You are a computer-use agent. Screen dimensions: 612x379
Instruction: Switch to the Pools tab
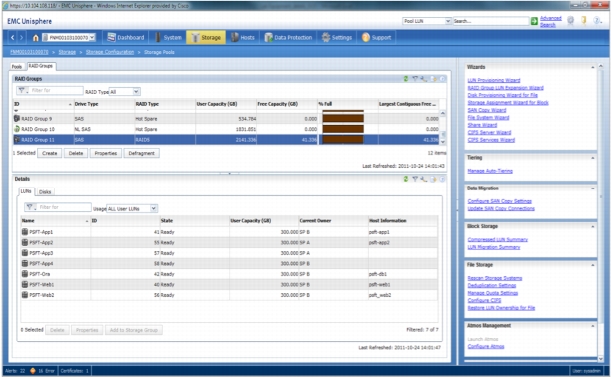click(x=17, y=67)
